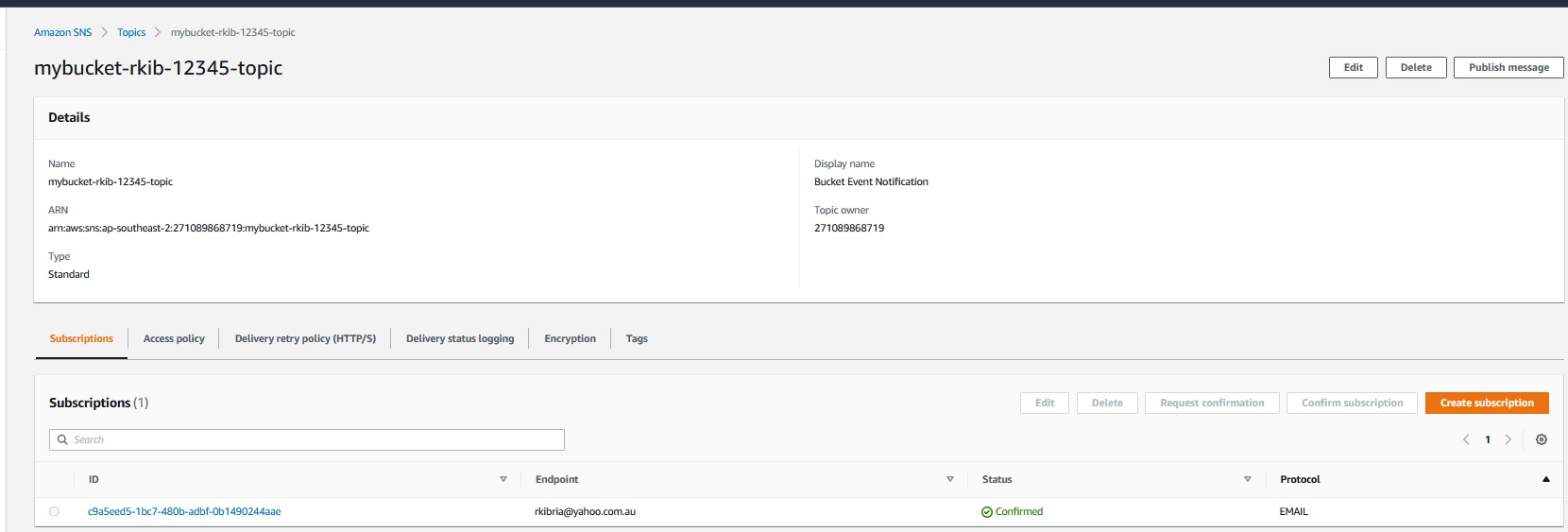
Task: Click the Create subscription button
Action: pos(1486,403)
